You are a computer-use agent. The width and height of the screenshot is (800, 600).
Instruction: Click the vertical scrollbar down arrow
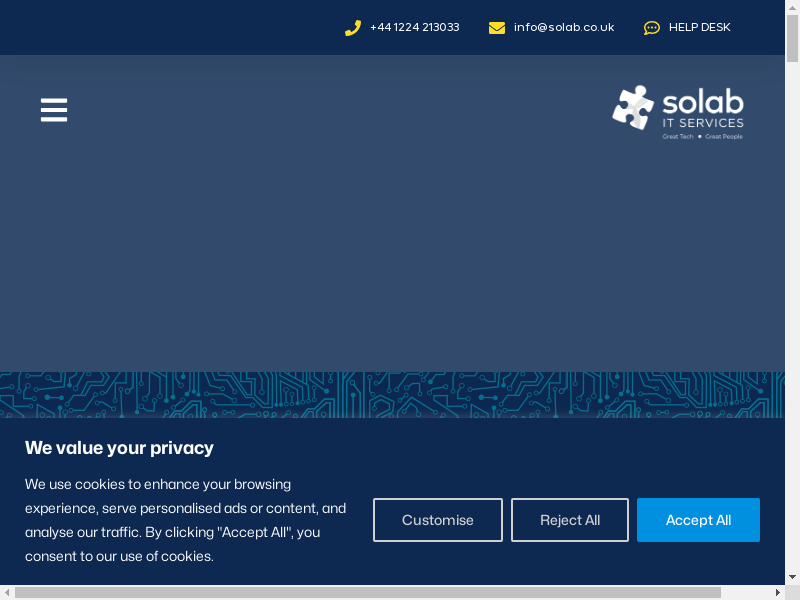coord(792,577)
